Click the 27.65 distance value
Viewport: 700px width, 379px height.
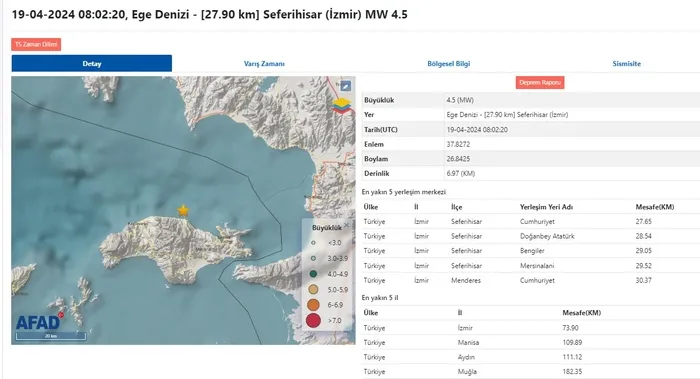pyautogui.click(x=643, y=221)
